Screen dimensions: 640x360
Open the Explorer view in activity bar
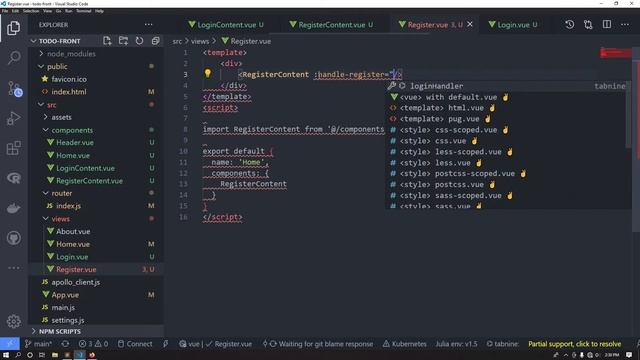click(13, 28)
